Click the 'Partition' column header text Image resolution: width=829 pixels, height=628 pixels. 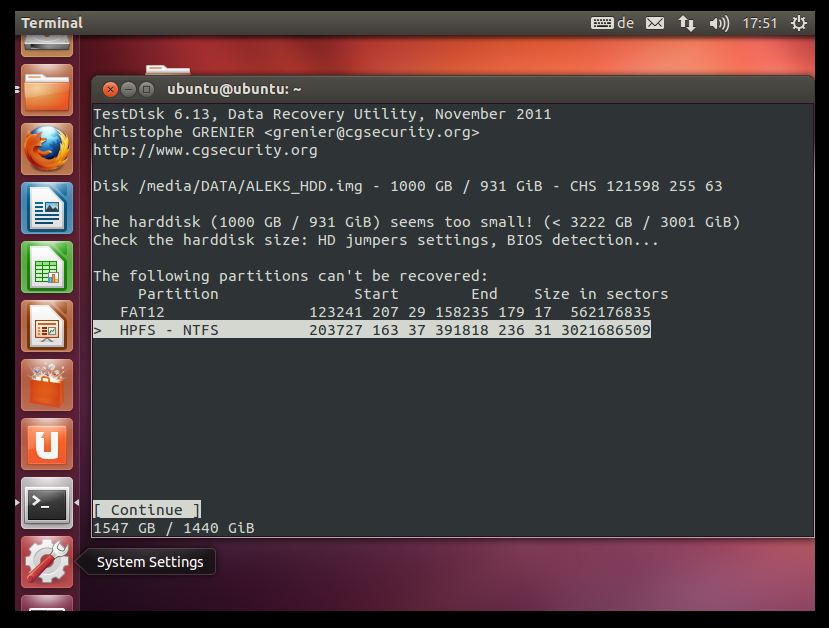pyautogui.click(x=178, y=294)
